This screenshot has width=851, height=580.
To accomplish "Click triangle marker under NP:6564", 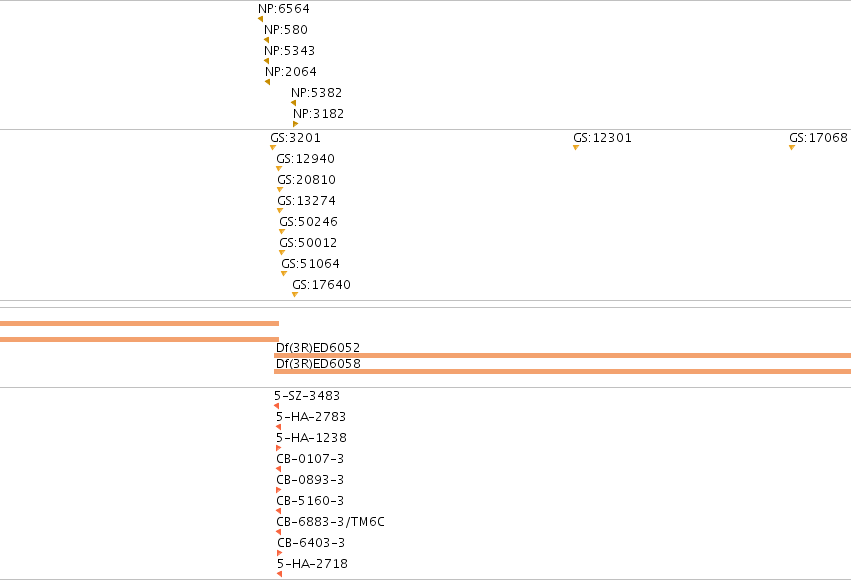I will (x=261, y=20).
